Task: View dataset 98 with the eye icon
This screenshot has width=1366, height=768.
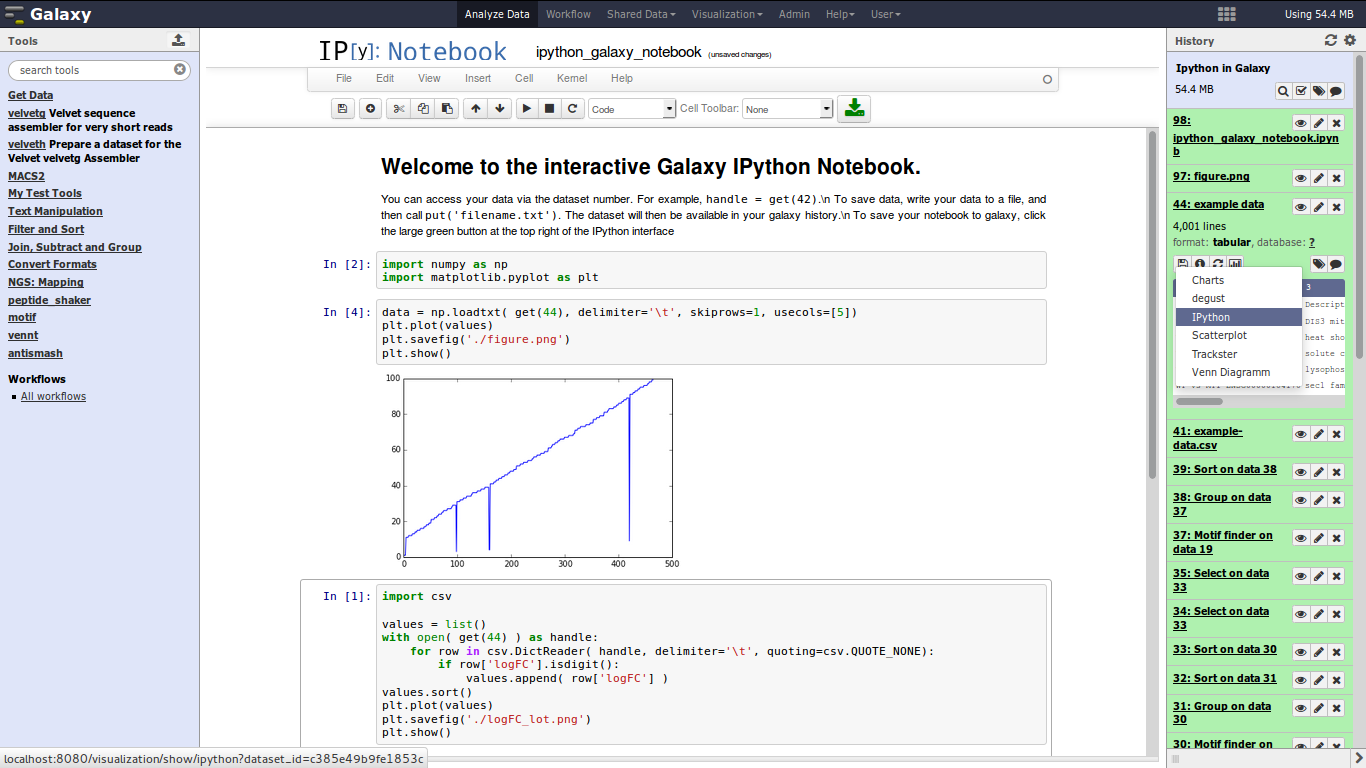Action: click(1301, 123)
